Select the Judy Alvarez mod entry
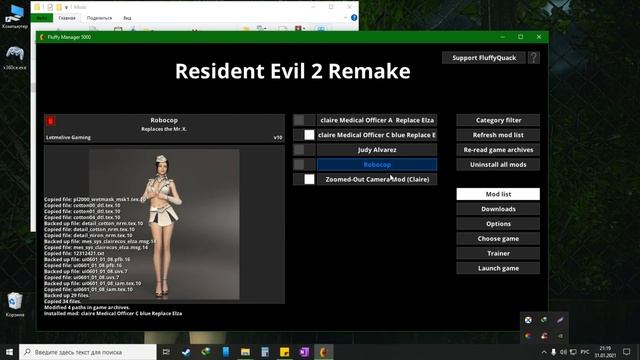640x360 pixels. [x=377, y=150]
